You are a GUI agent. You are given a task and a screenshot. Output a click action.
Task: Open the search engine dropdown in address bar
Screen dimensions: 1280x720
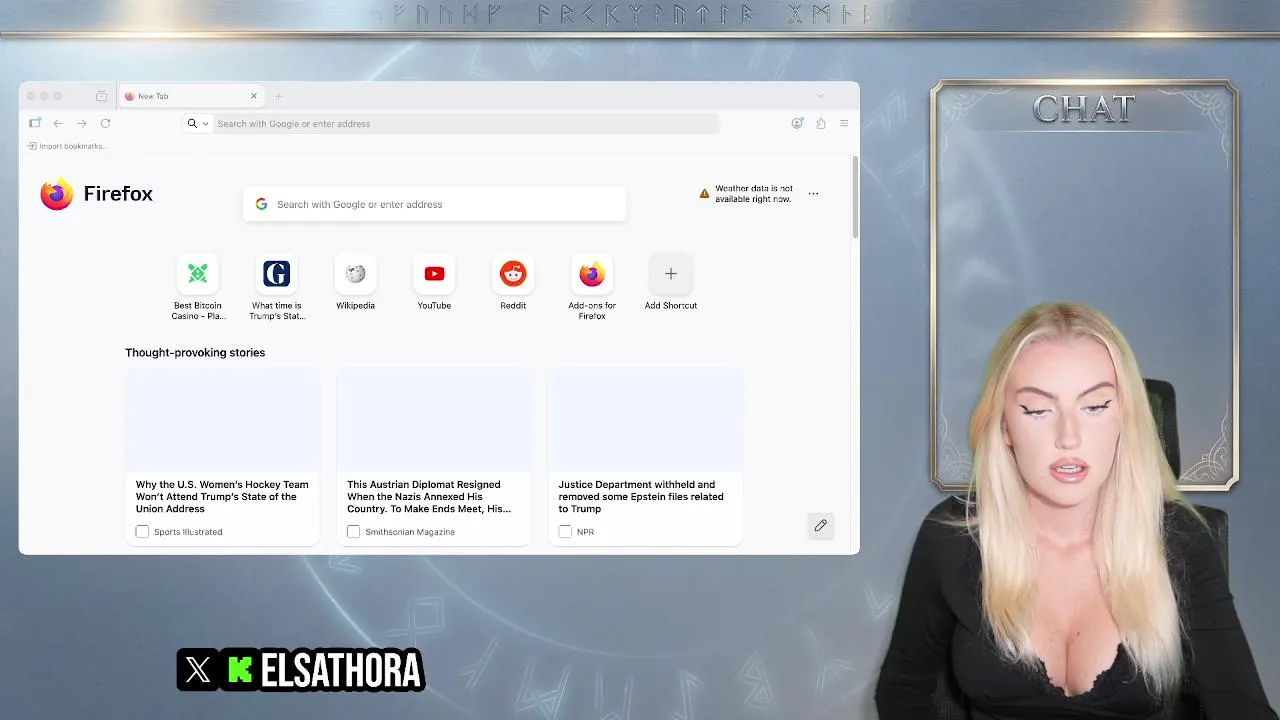[x=197, y=123]
